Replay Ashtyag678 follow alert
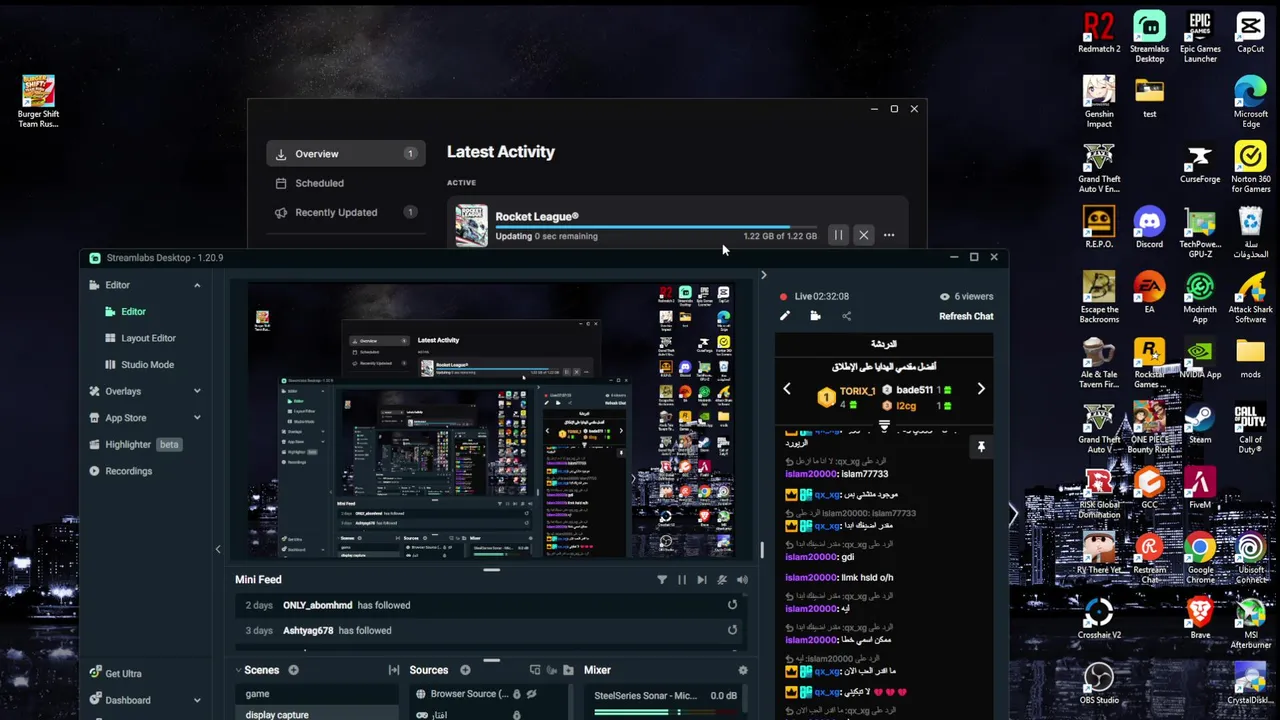The width and height of the screenshot is (1280, 720). (732, 630)
